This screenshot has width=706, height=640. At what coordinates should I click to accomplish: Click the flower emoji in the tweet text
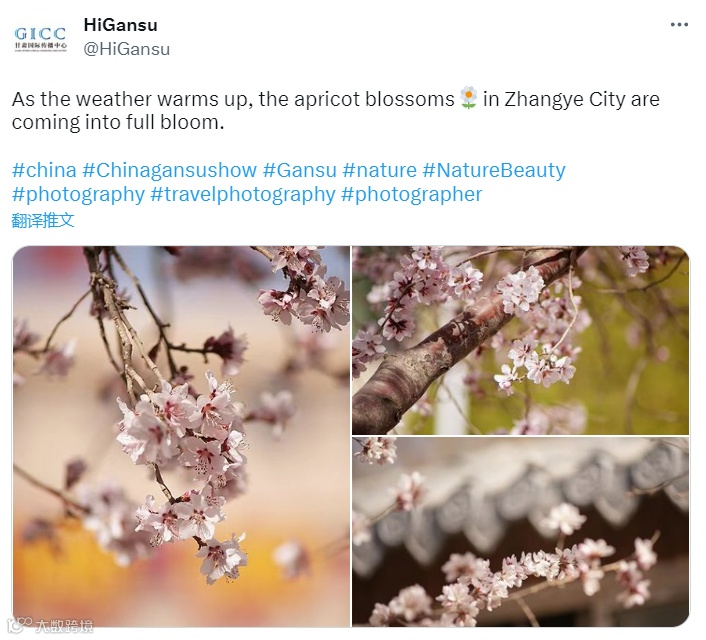click(x=469, y=98)
